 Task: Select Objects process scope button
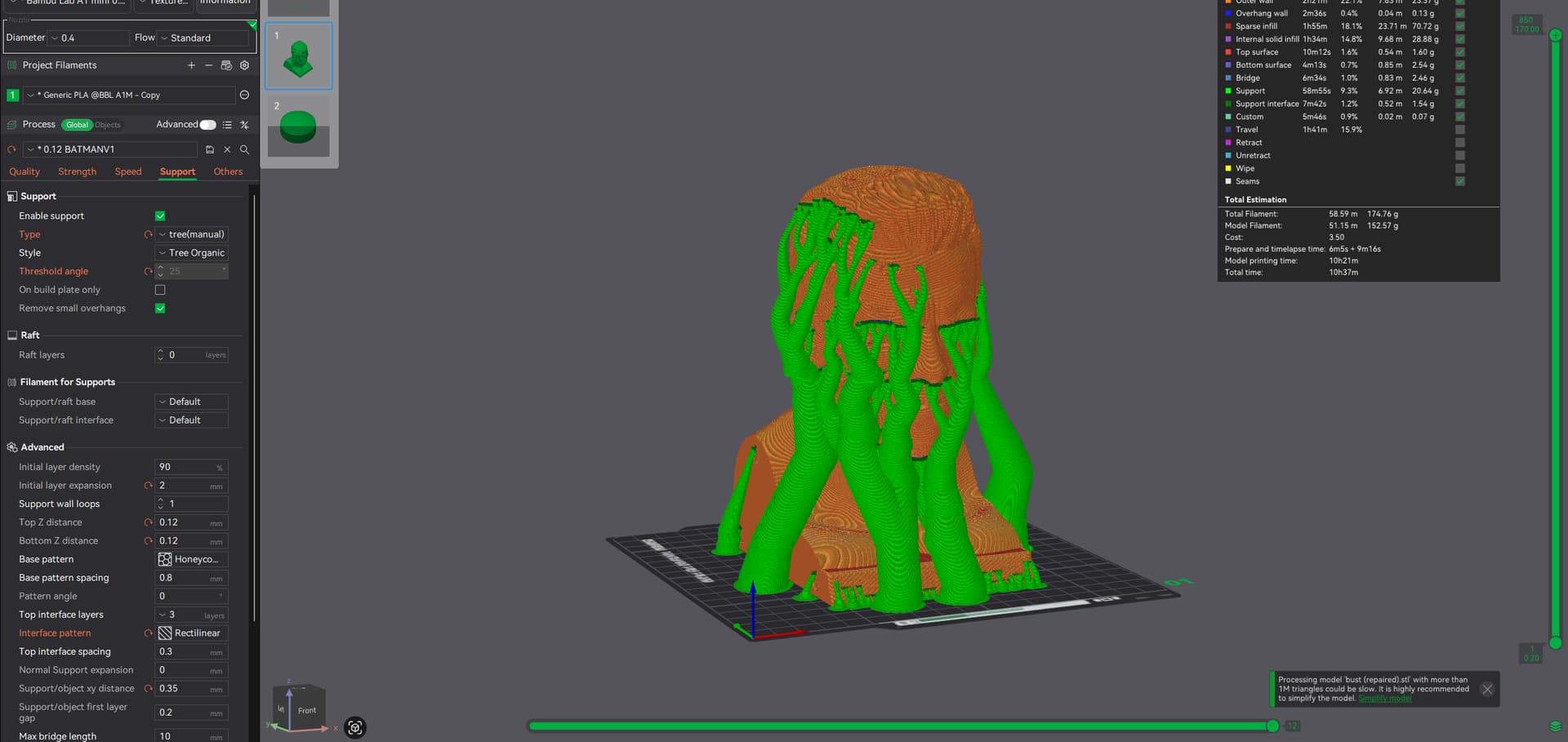[x=108, y=125]
